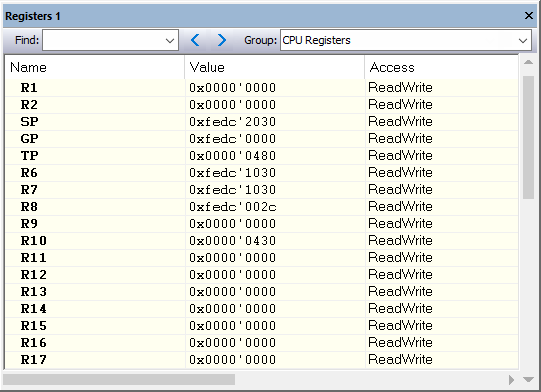
Task: Click ReadWrite access for R12
Action: pyautogui.click(x=400, y=275)
